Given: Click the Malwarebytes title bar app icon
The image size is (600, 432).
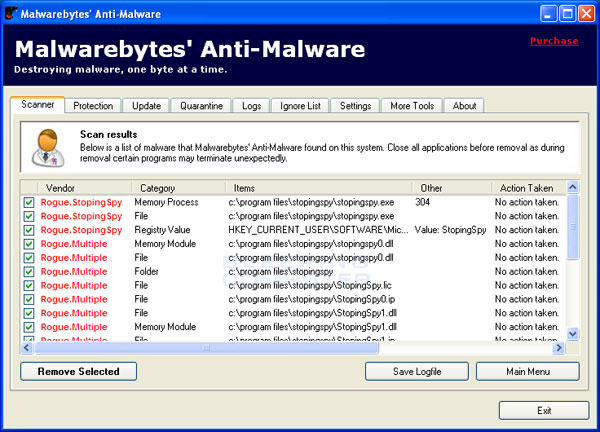Looking at the screenshot, I should pos(11,13).
